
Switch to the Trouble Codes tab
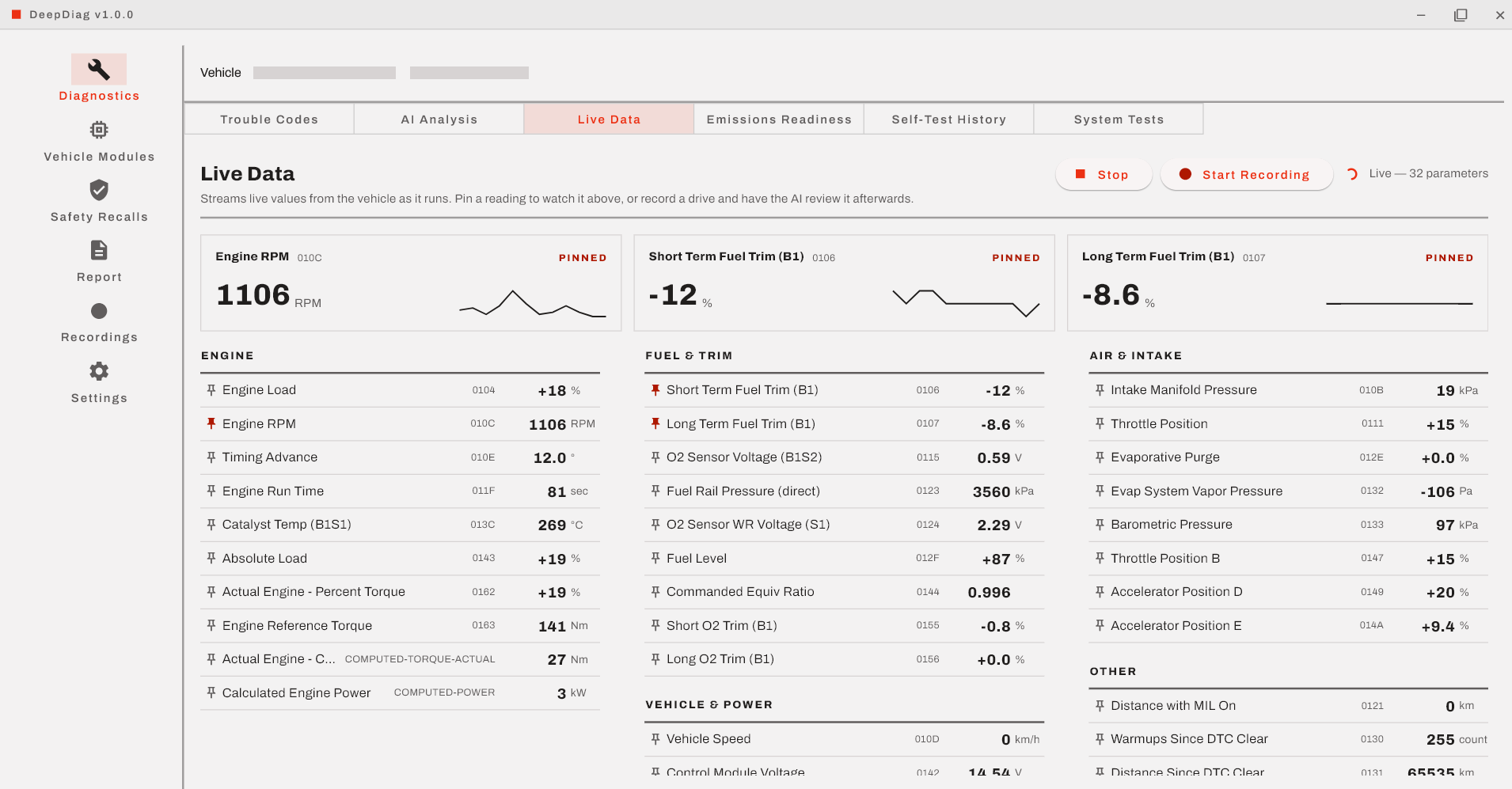click(x=269, y=119)
